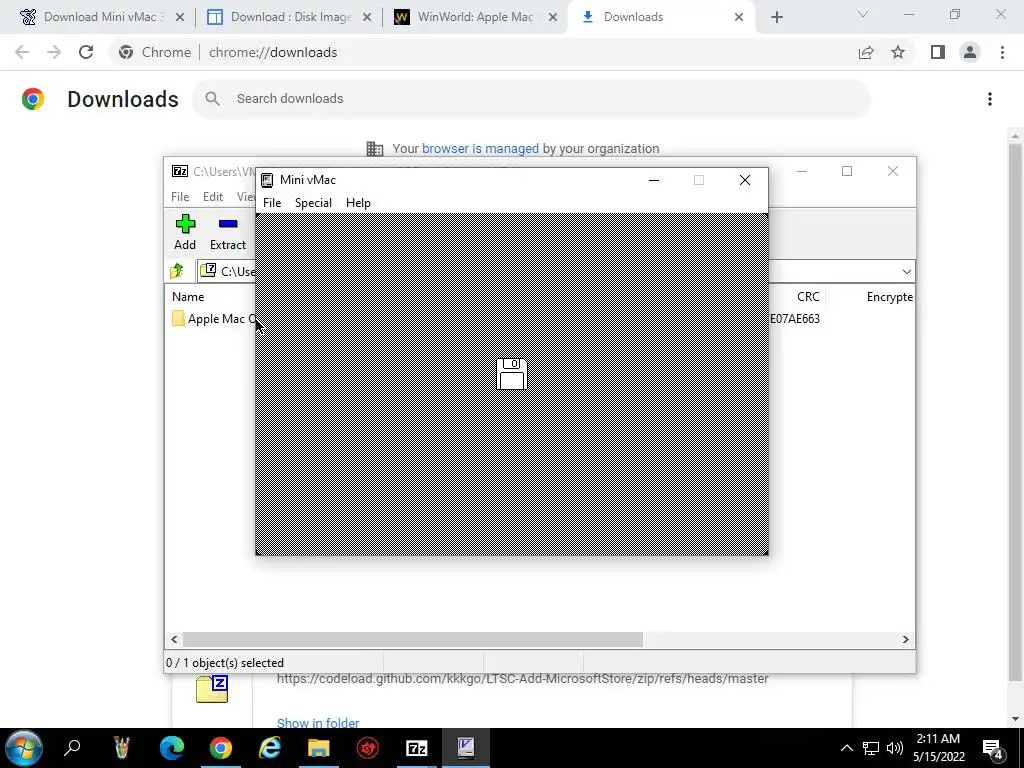Click the floppy disk icon in the emulator
Viewport: 1024px width, 768px height.
[511, 374]
